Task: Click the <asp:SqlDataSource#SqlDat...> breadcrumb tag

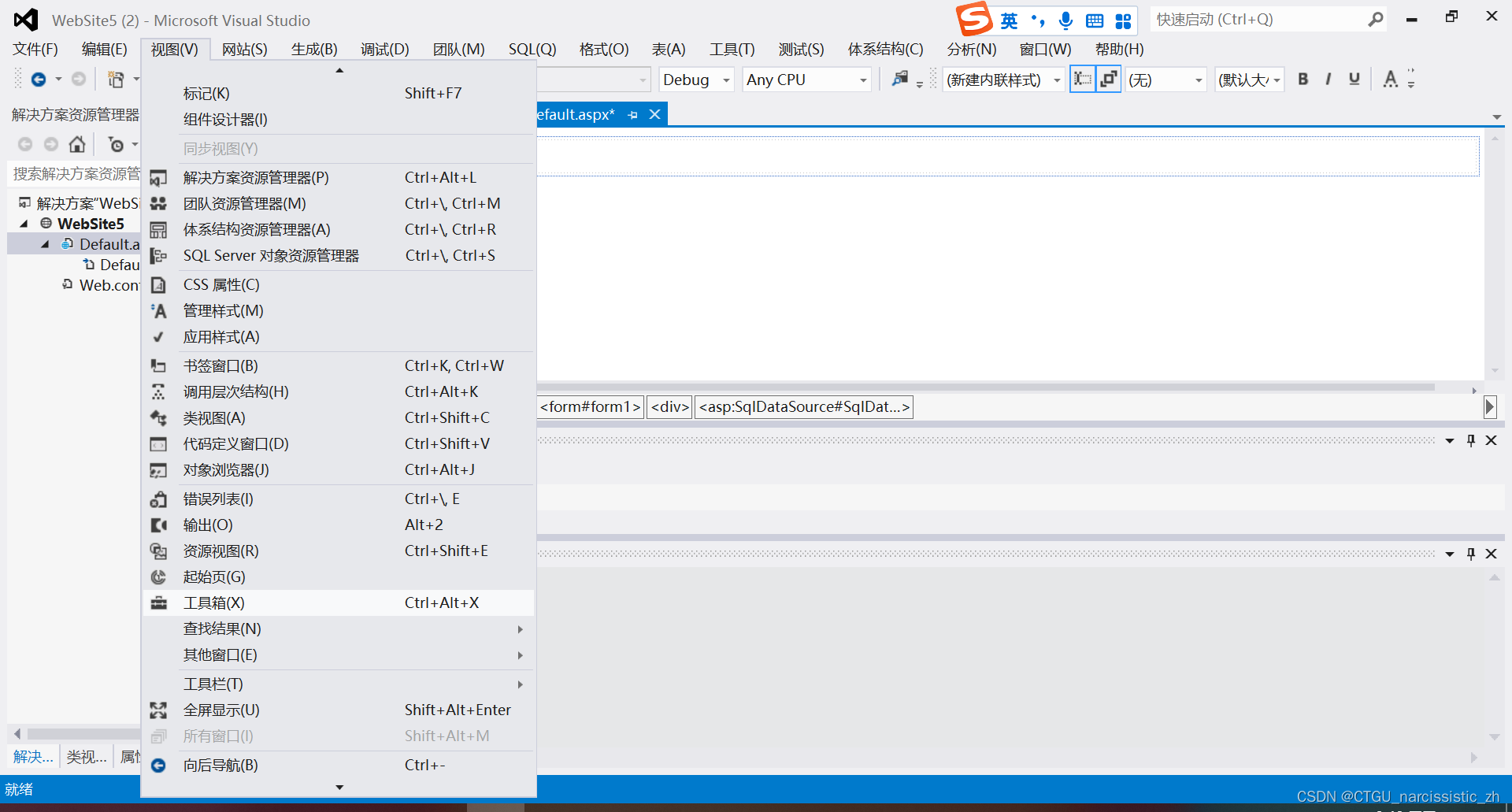Action: point(804,406)
